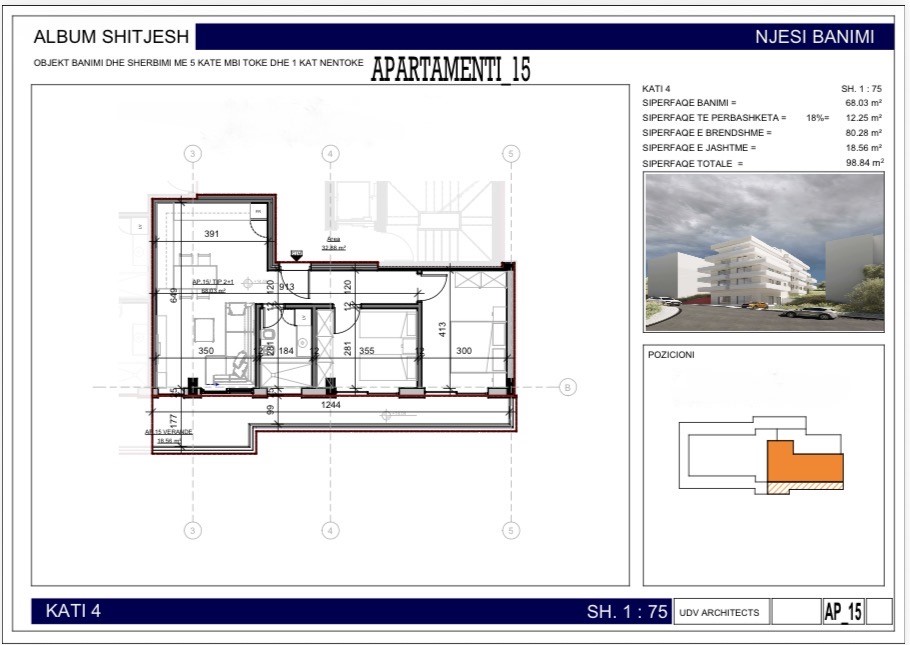
Task: Click the building exterior render image
Action: (x=764, y=252)
